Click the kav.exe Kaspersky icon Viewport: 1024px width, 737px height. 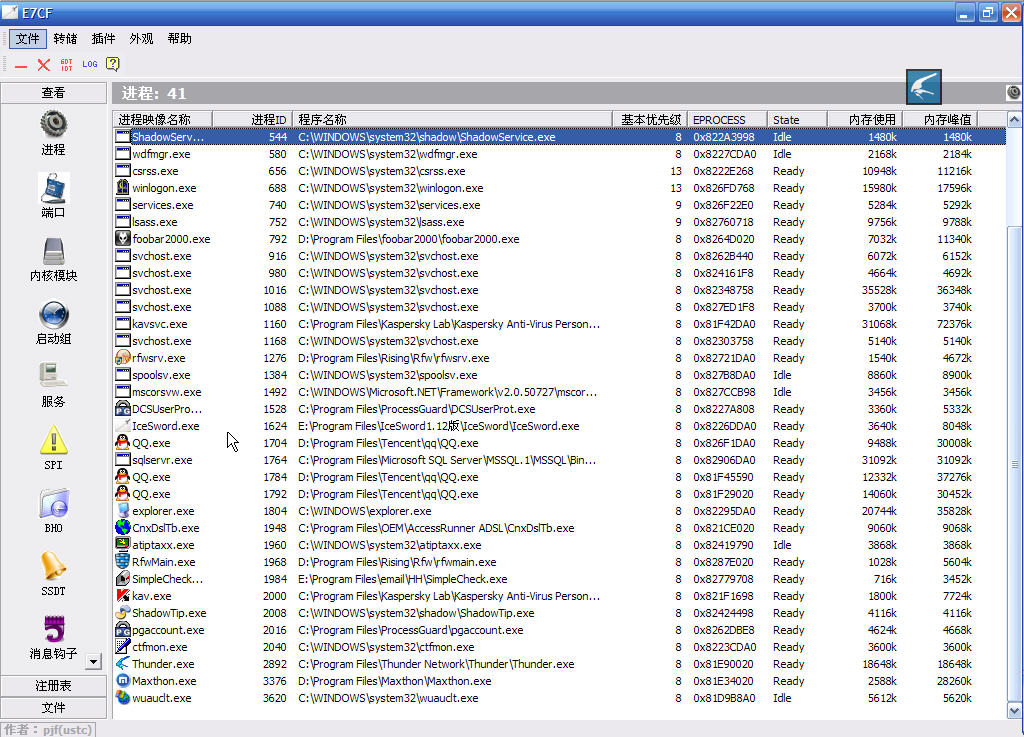(x=122, y=595)
